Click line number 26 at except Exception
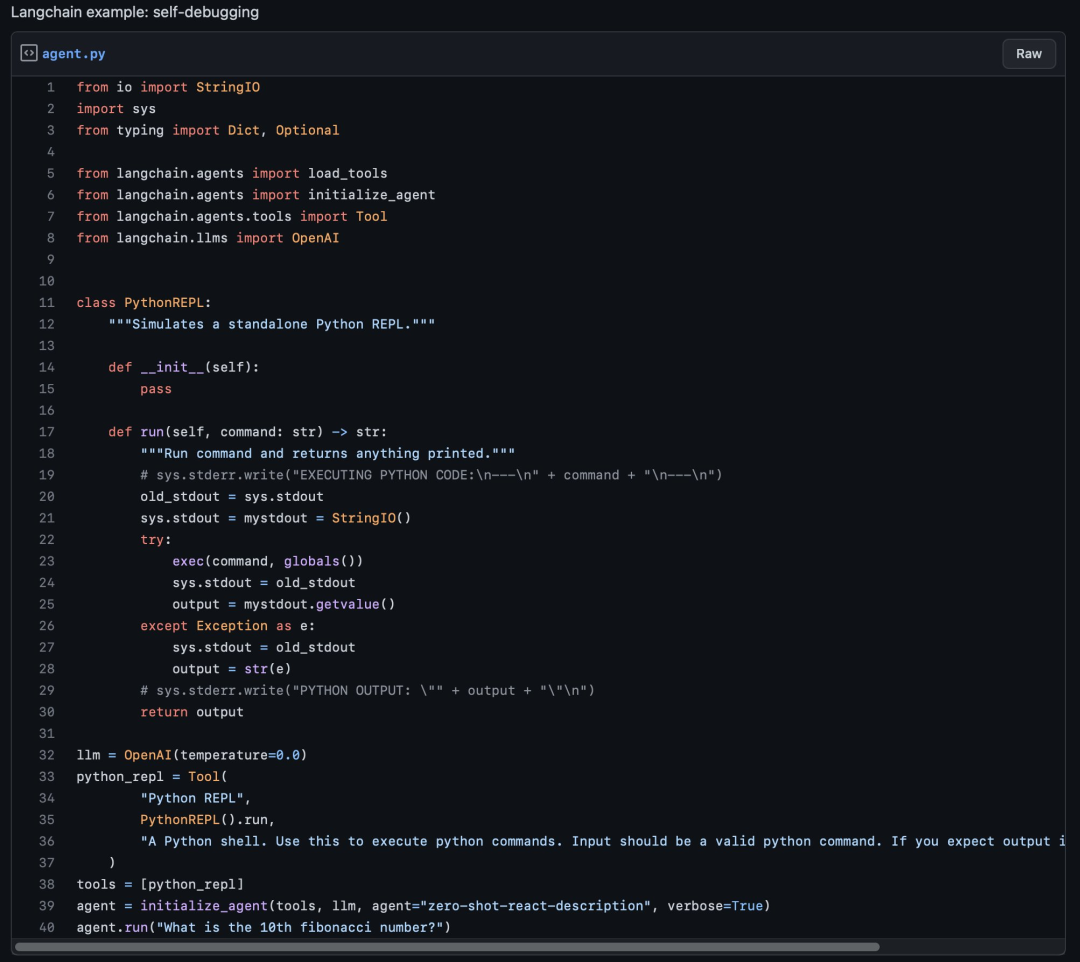Image resolution: width=1080 pixels, height=962 pixels. pos(47,626)
